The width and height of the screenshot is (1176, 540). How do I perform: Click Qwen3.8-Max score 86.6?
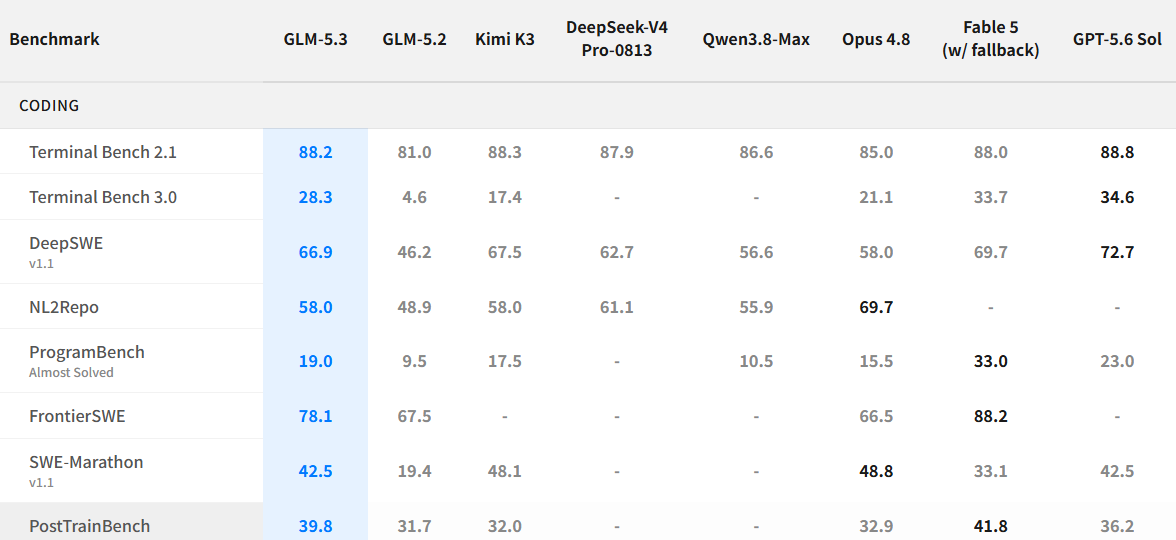(x=756, y=152)
